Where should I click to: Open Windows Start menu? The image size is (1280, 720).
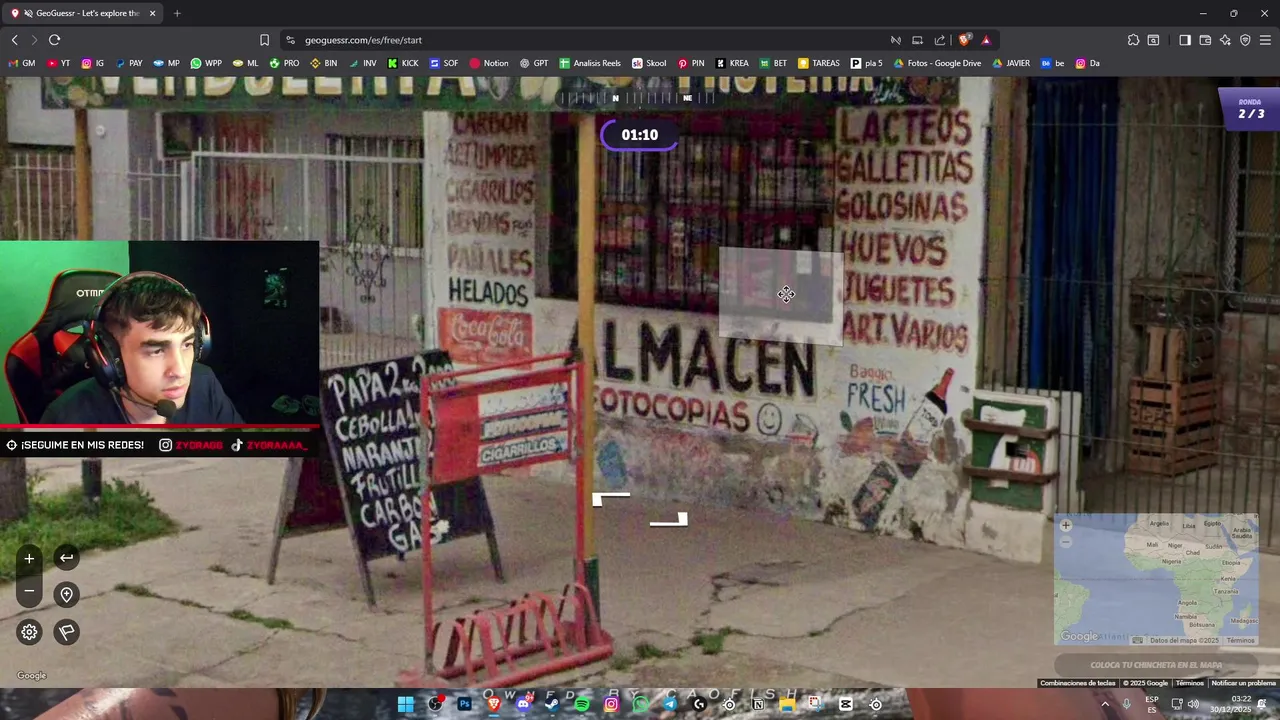(x=406, y=704)
